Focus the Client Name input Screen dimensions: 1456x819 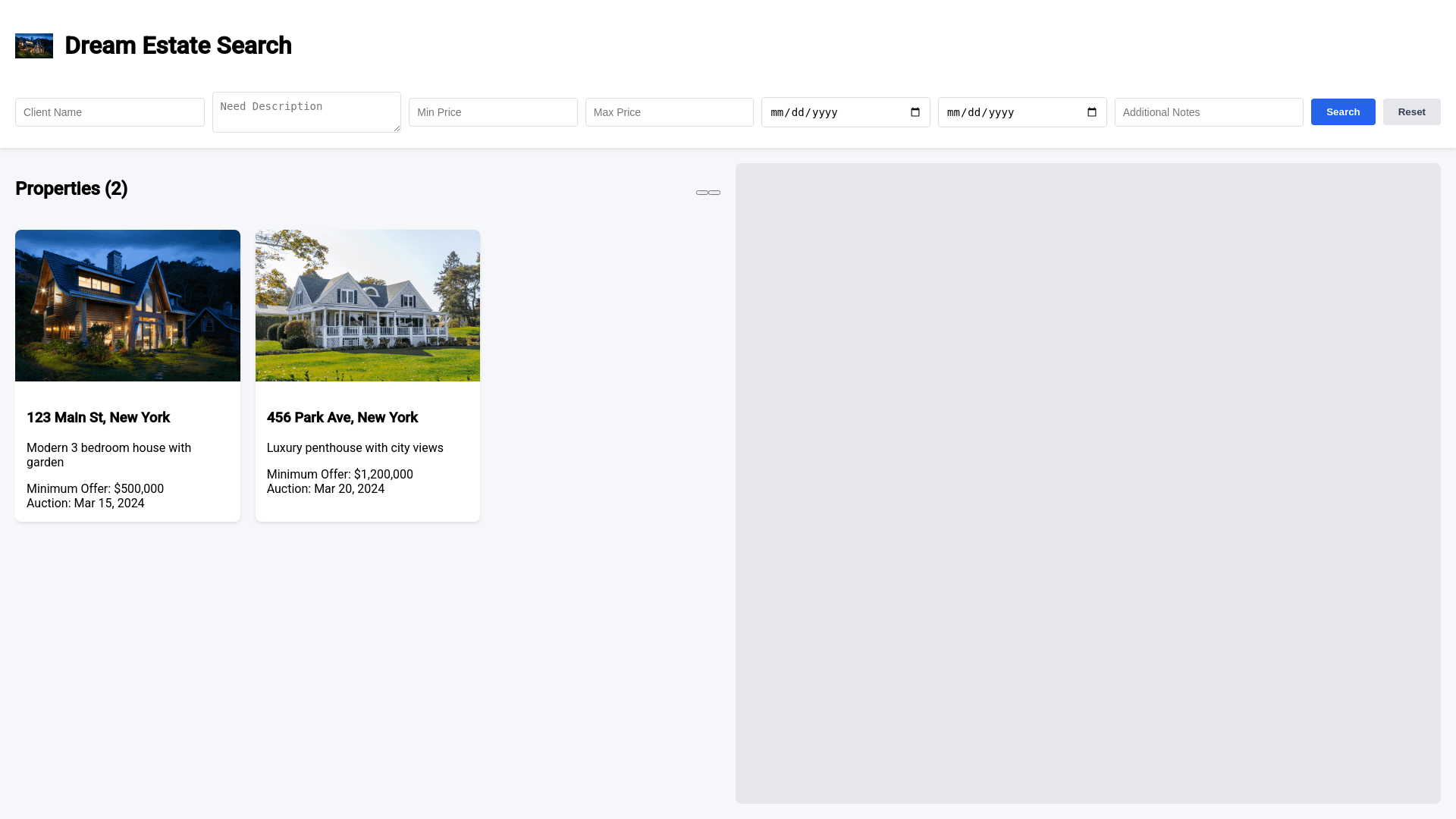(110, 112)
